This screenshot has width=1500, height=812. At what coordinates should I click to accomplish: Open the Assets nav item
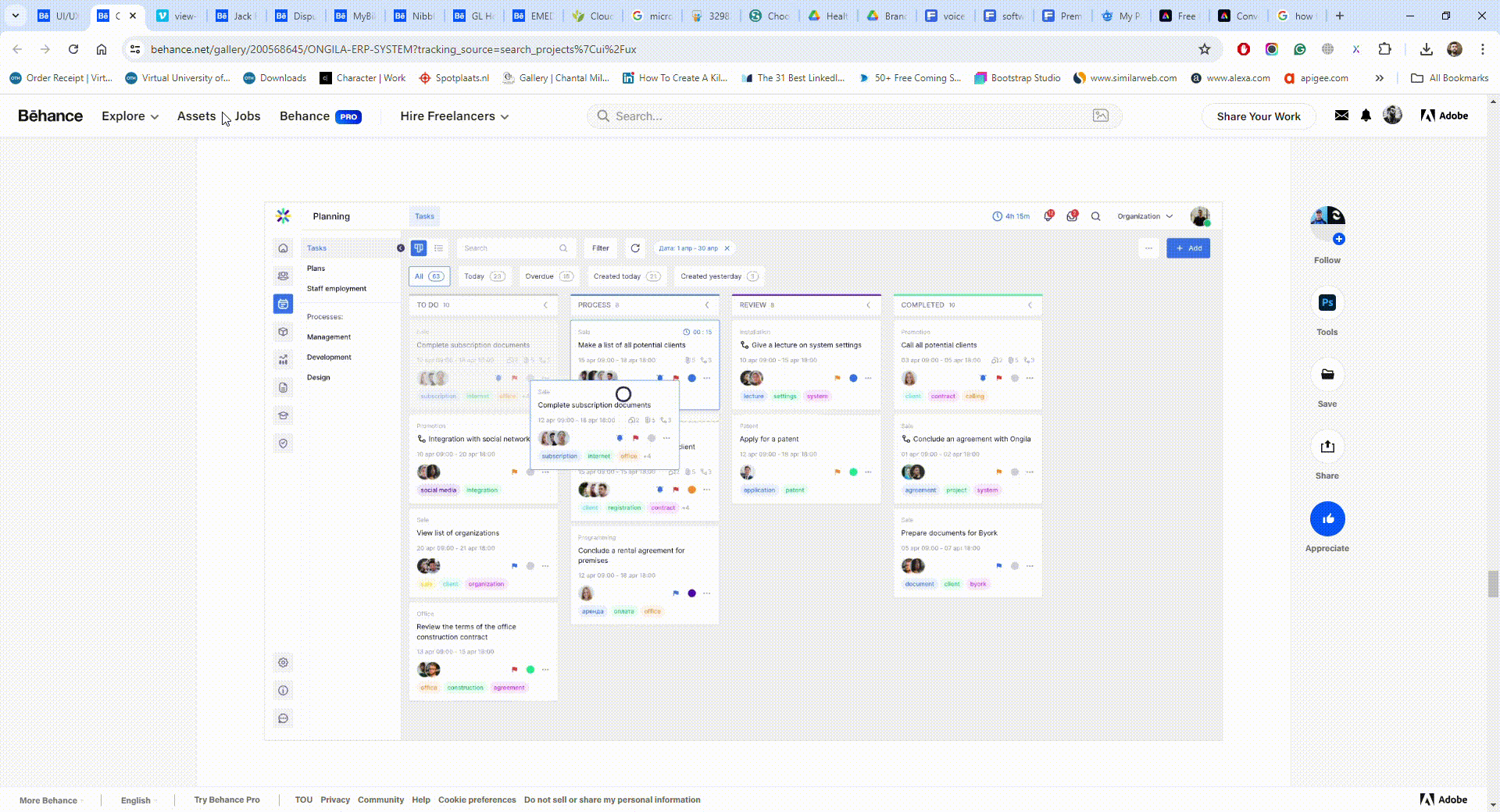click(x=196, y=116)
